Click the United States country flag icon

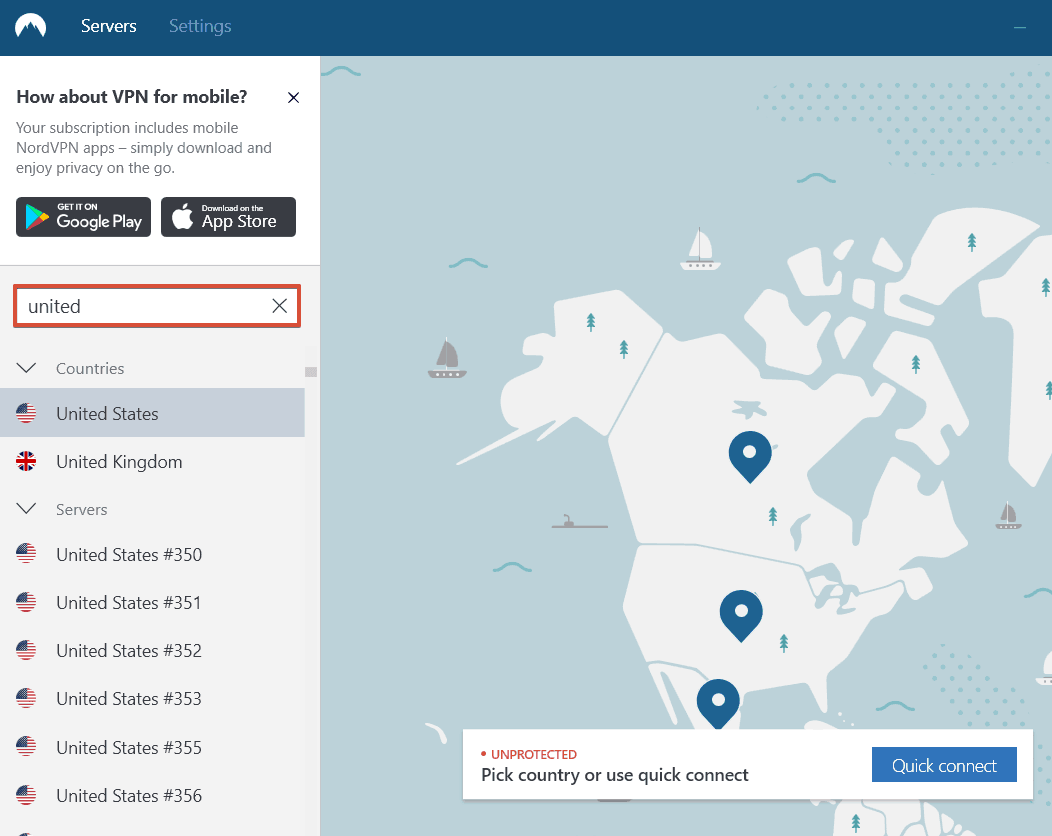(x=26, y=413)
